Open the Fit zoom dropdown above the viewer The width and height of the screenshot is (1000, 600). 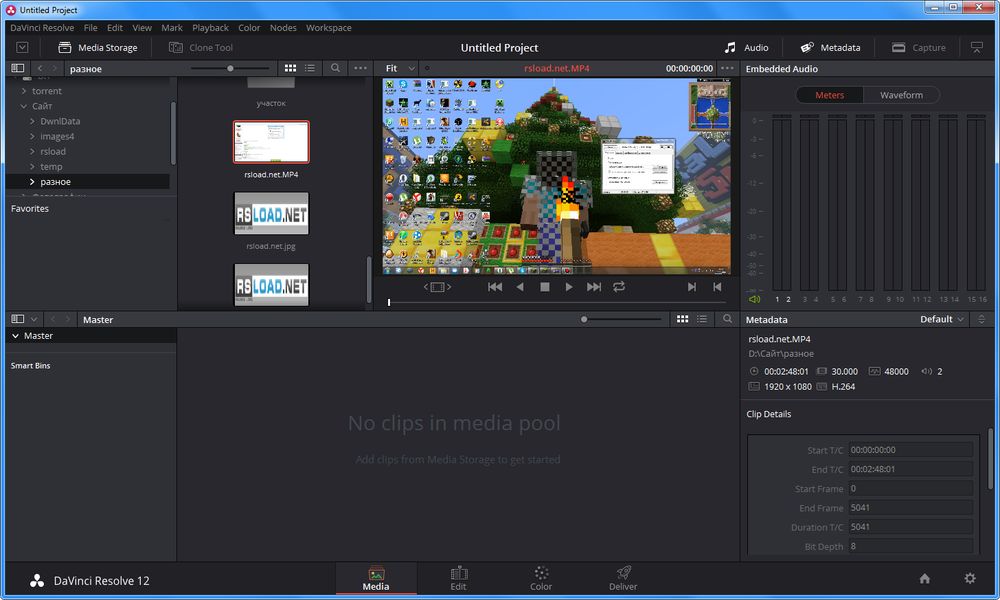pos(398,68)
